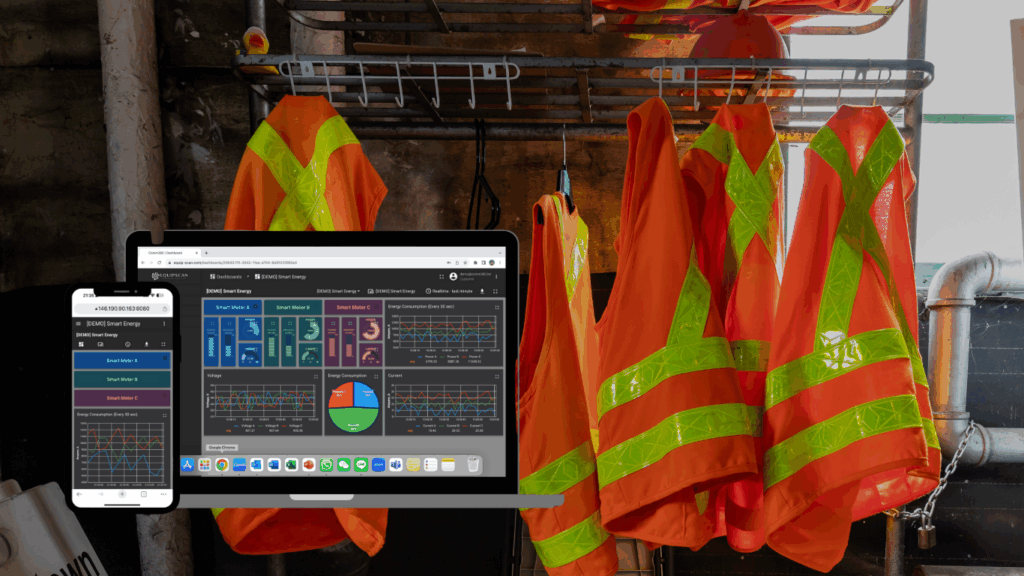The height and width of the screenshot is (576, 1024).
Task: Click the user profile avatar icon
Action: click(x=453, y=276)
